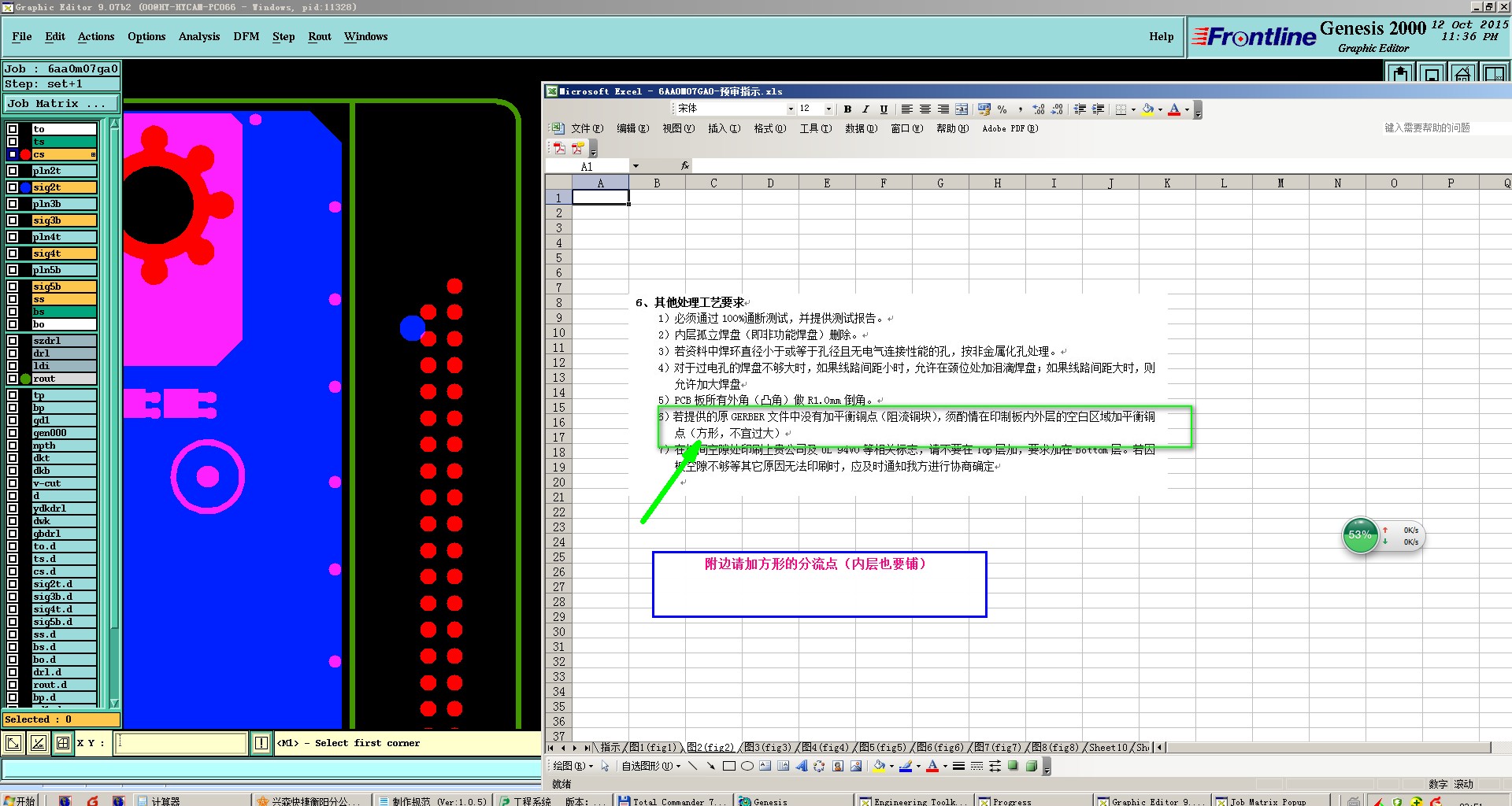Click the Decrease Indent icon
Screen dimensions: 1512x806
[1080, 109]
